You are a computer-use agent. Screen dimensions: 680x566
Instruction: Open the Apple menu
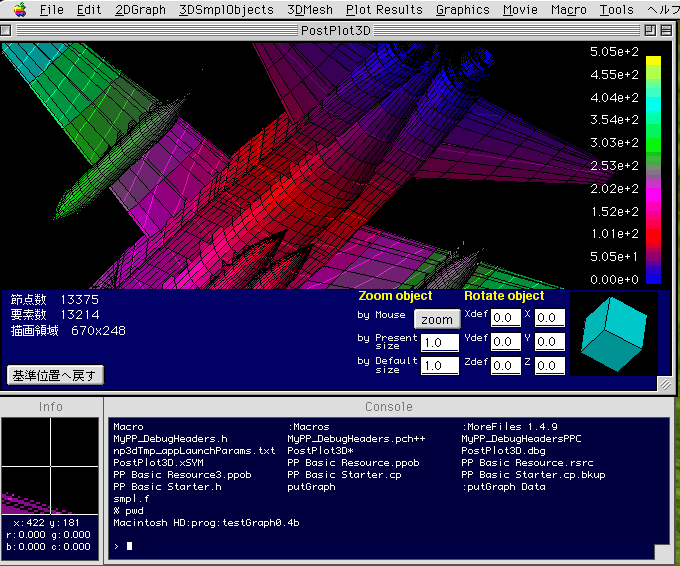(20, 9)
